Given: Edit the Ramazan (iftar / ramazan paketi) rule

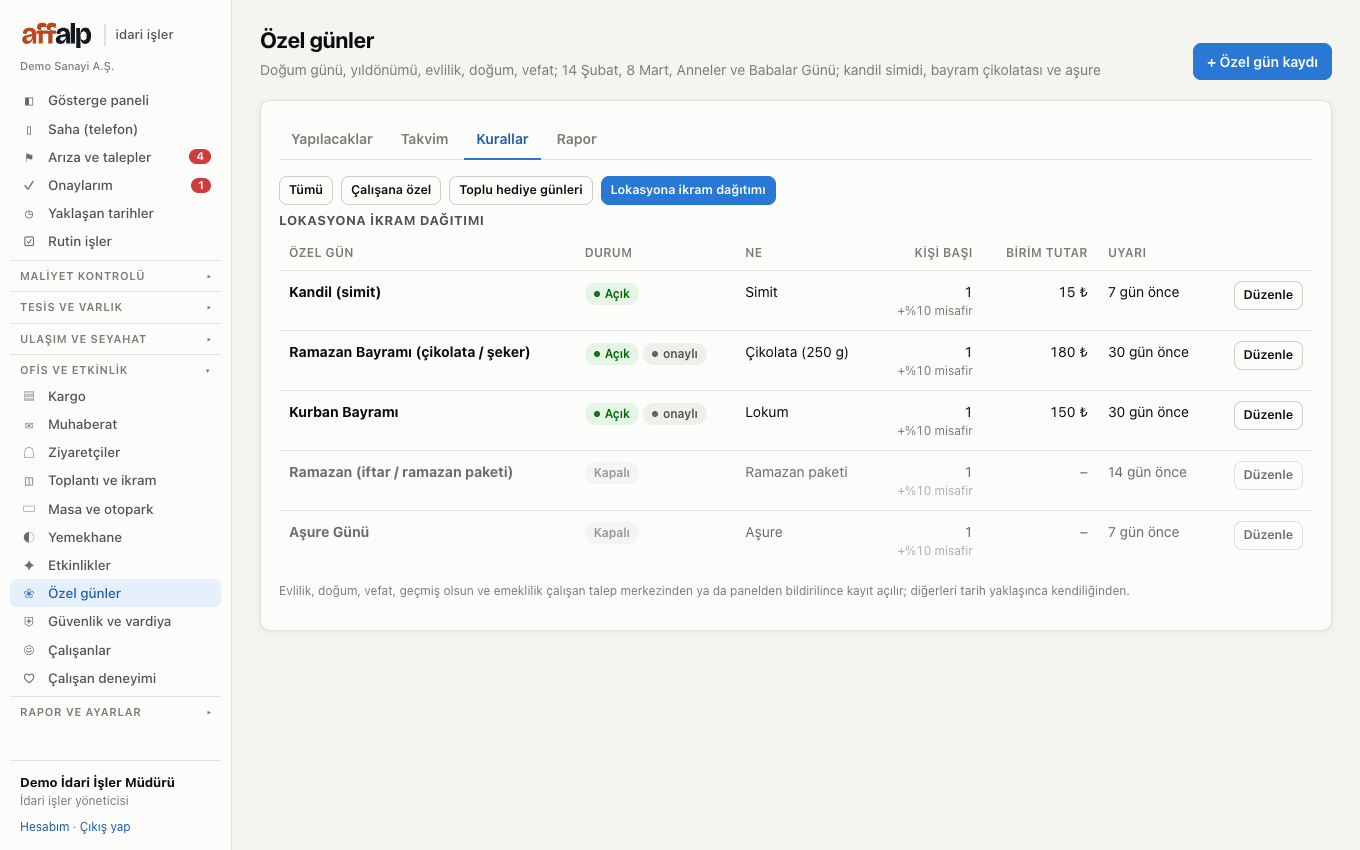Looking at the screenshot, I should [1268, 475].
